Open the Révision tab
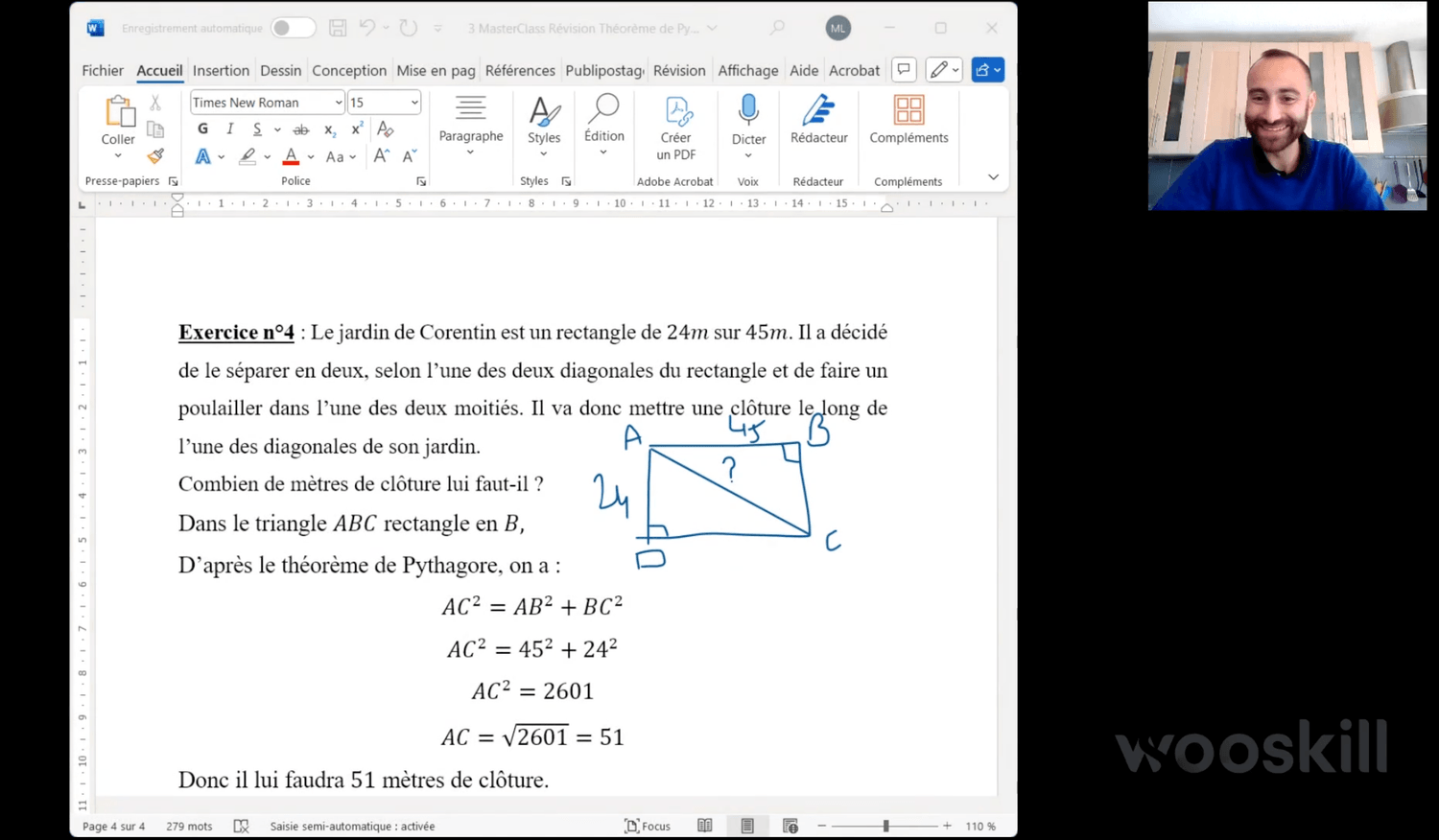 click(679, 70)
